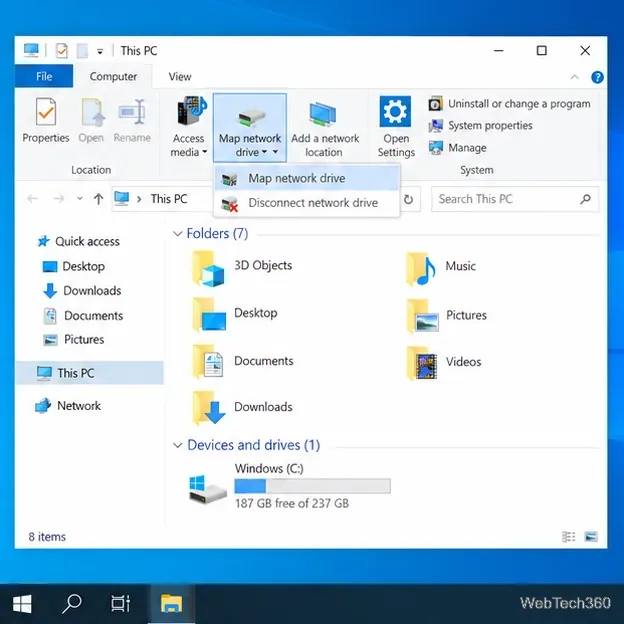Click the Back navigation arrow
Viewport: 624px width, 624px height.
[x=33, y=199]
